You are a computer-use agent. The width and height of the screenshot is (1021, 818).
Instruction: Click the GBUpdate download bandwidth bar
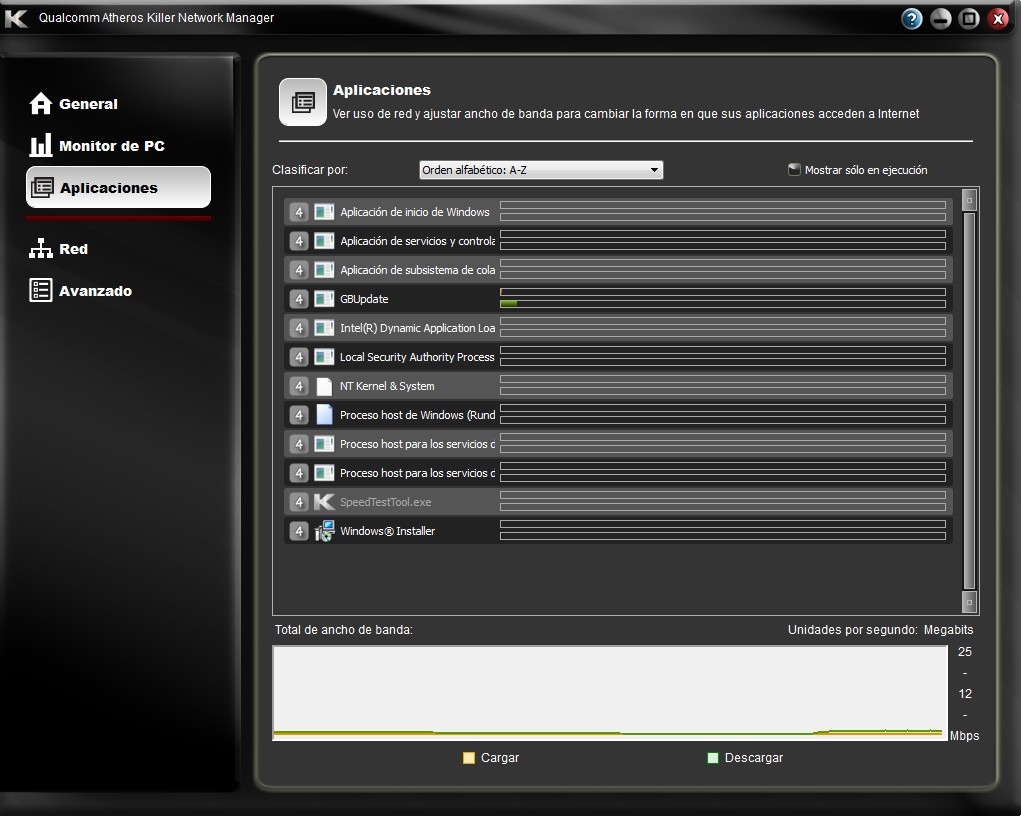pyautogui.click(x=723, y=303)
